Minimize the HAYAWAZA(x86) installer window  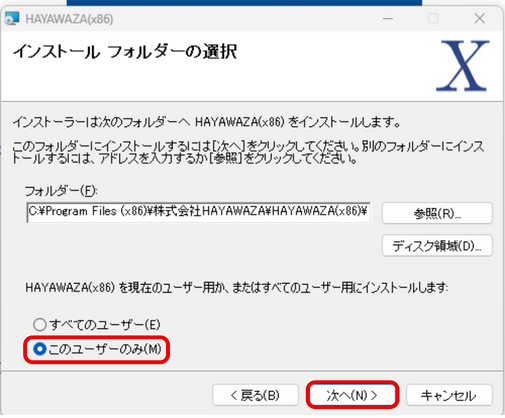(388, 19)
